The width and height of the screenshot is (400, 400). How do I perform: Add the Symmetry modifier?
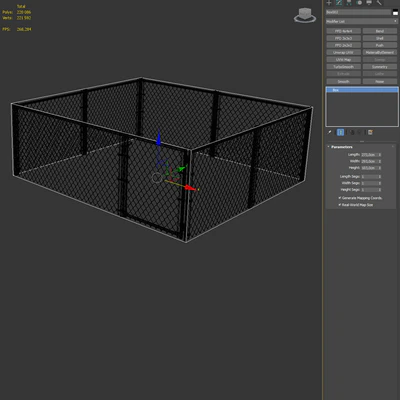pyautogui.click(x=380, y=67)
